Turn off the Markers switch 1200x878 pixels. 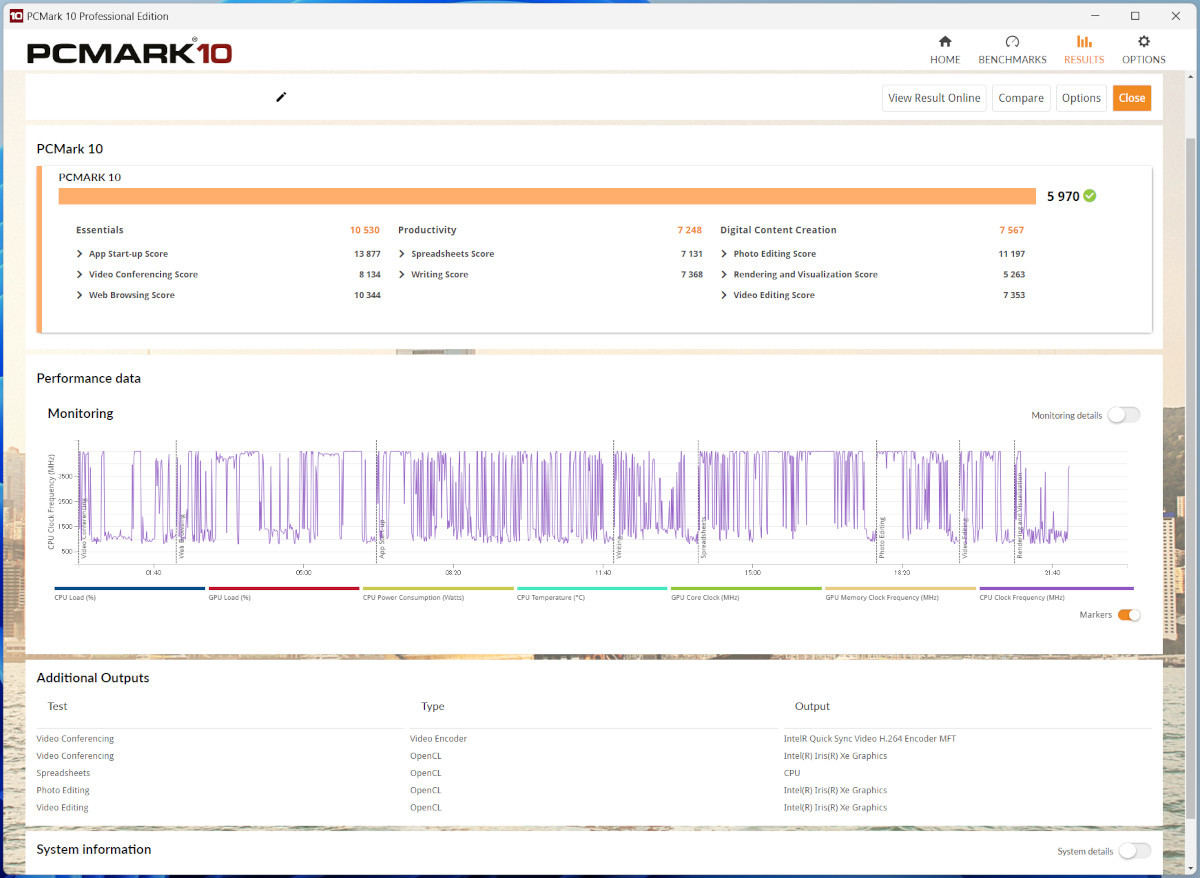click(1129, 615)
